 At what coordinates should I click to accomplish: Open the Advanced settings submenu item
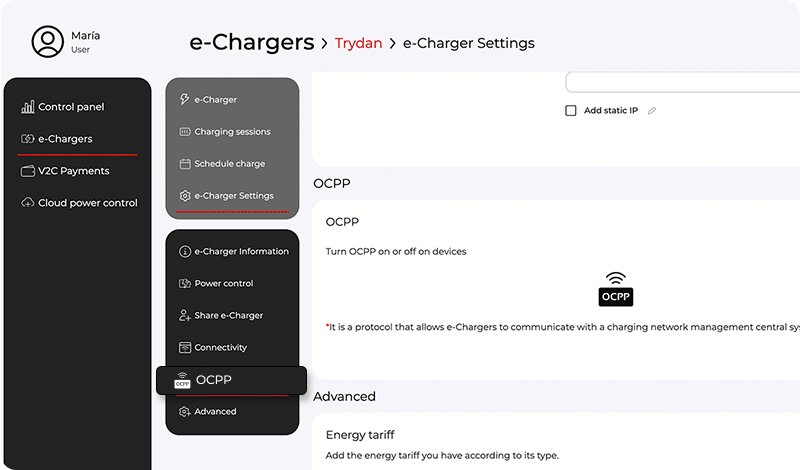(x=215, y=412)
